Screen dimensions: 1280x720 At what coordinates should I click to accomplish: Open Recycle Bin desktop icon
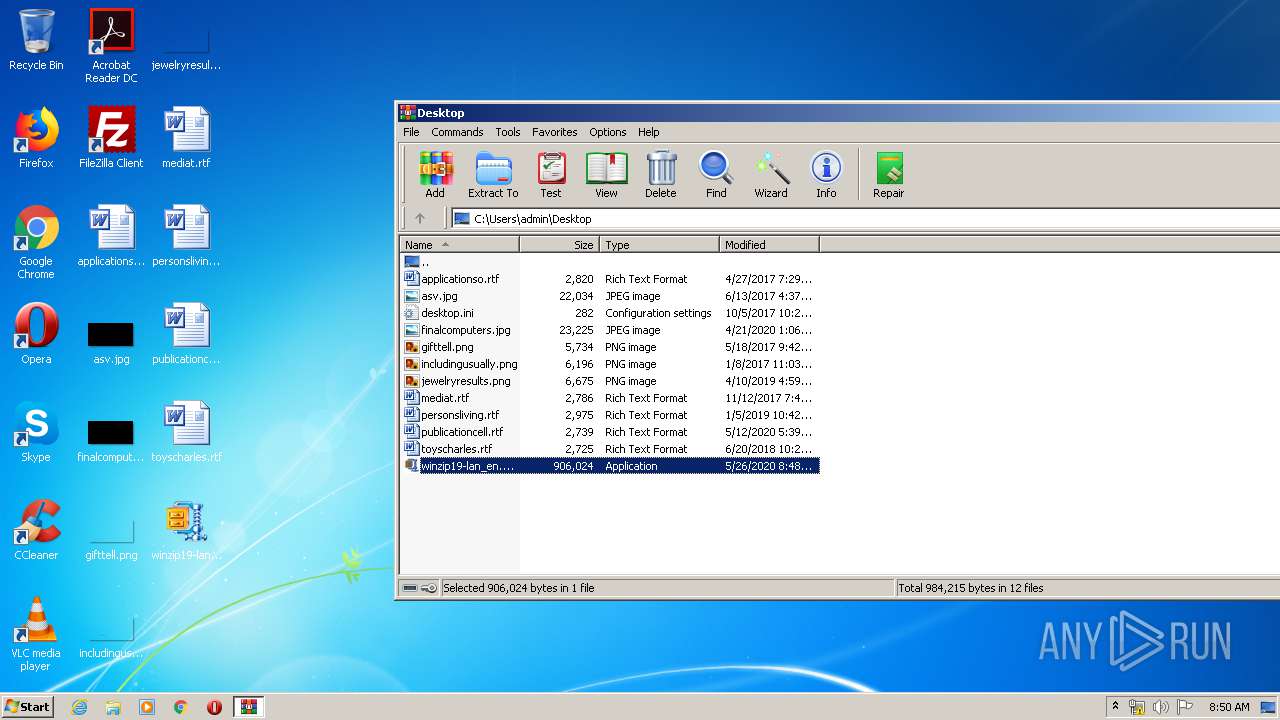pyautogui.click(x=36, y=40)
